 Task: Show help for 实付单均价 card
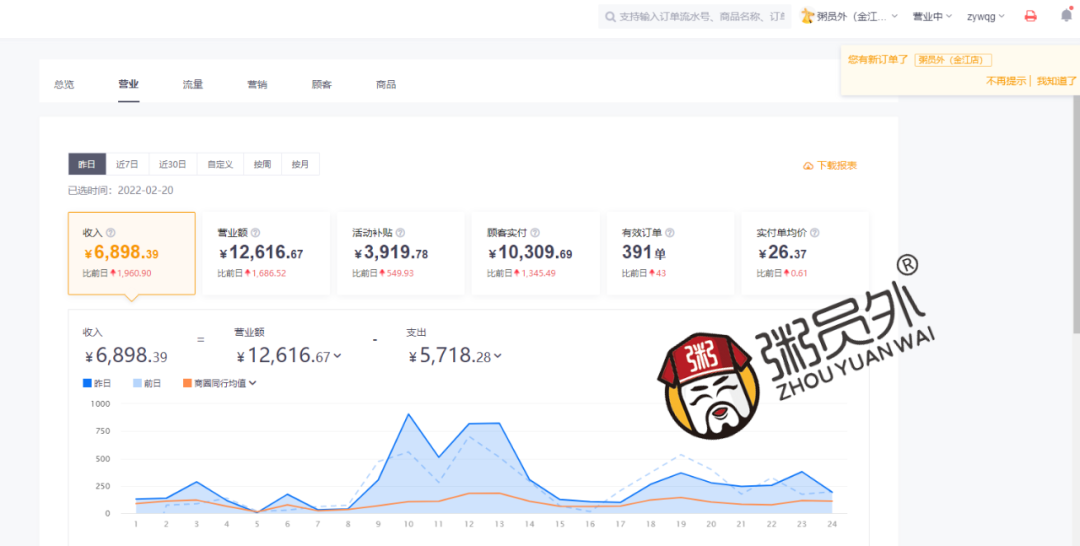(815, 233)
